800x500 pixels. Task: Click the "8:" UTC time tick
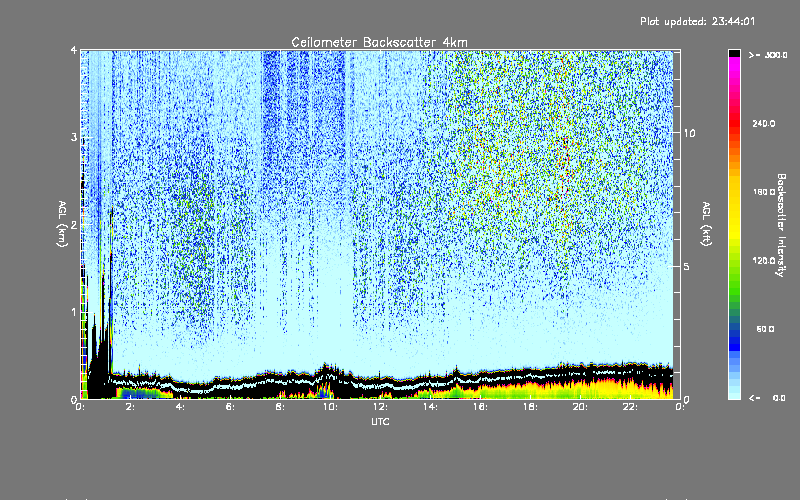click(281, 407)
